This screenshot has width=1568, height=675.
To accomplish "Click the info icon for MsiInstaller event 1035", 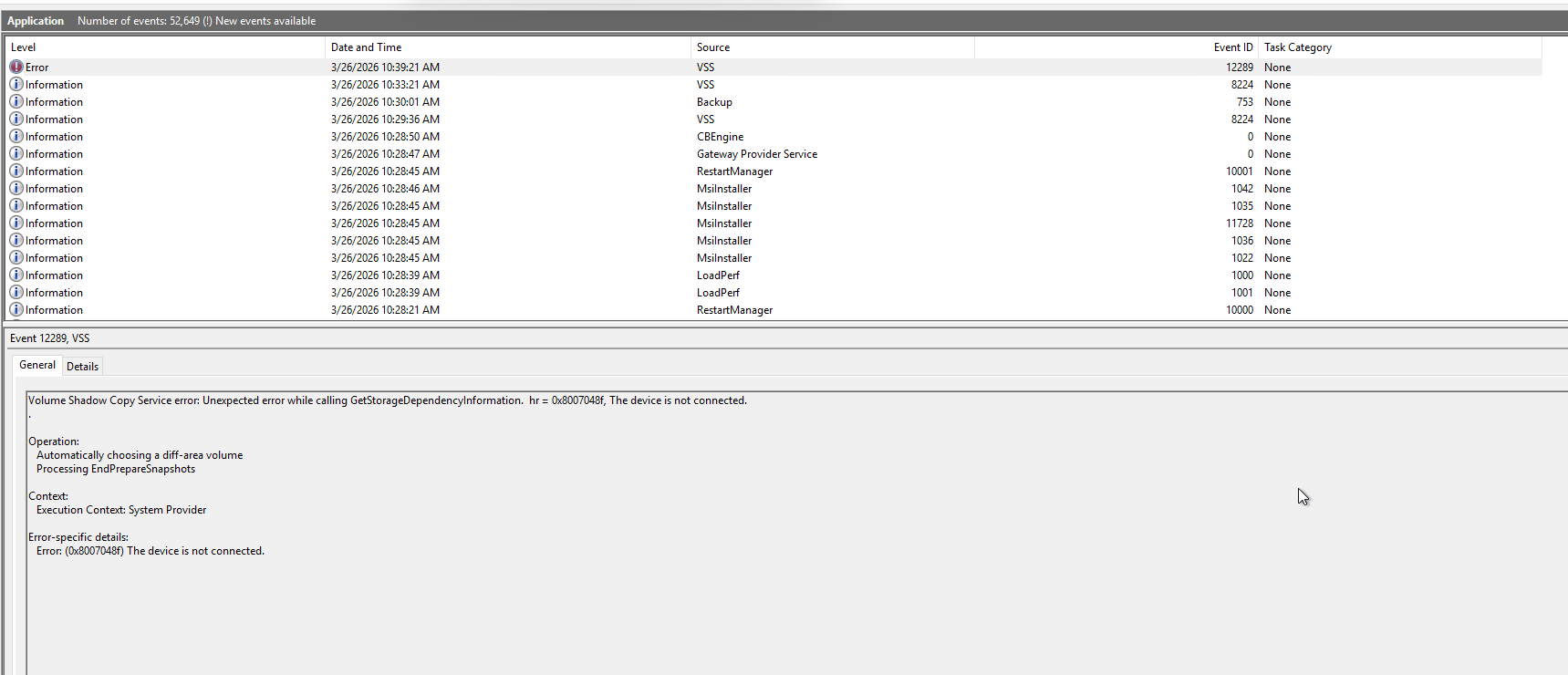I will tap(16, 205).
